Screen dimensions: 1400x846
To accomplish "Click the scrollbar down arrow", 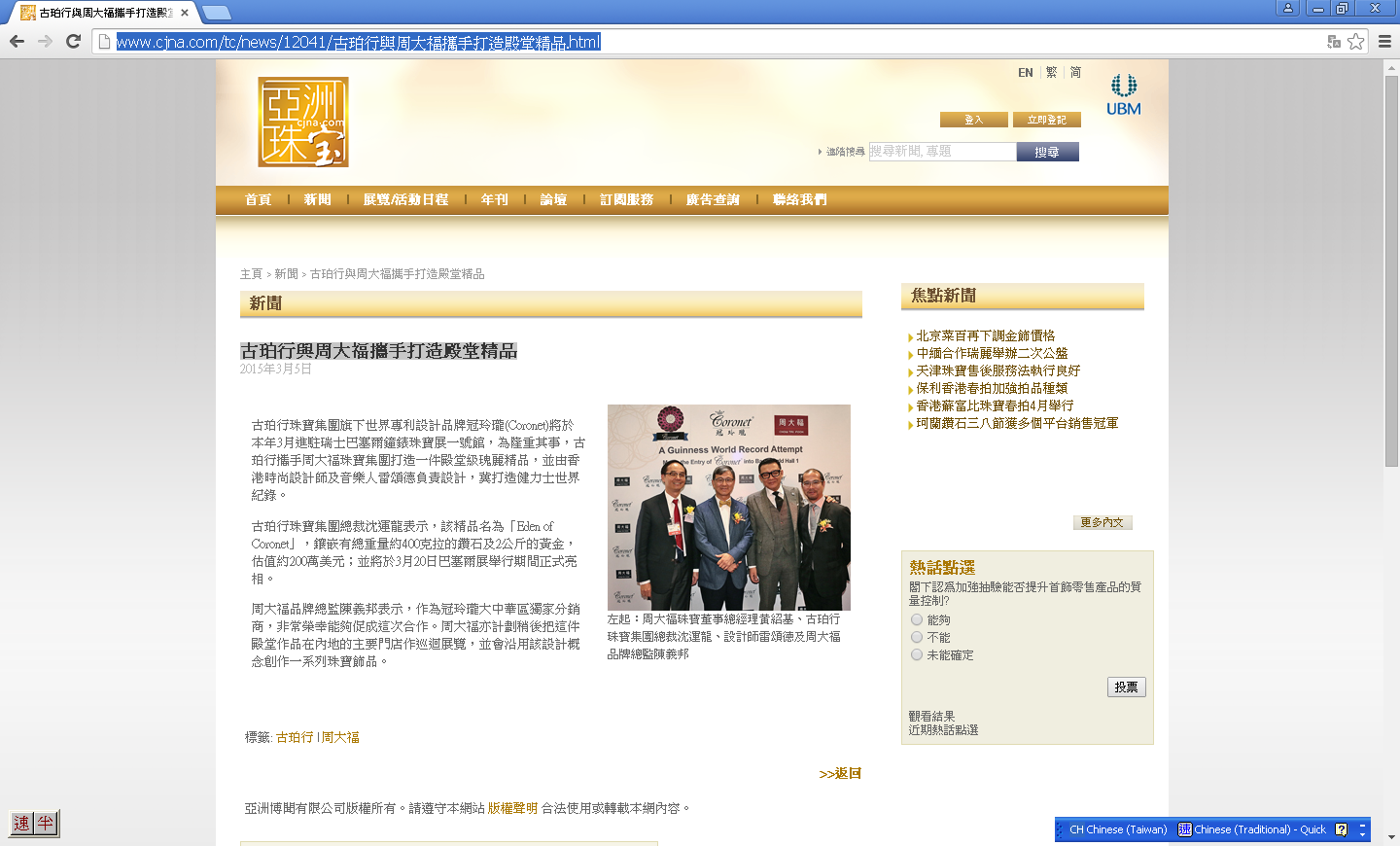I will (x=1391, y=837).
